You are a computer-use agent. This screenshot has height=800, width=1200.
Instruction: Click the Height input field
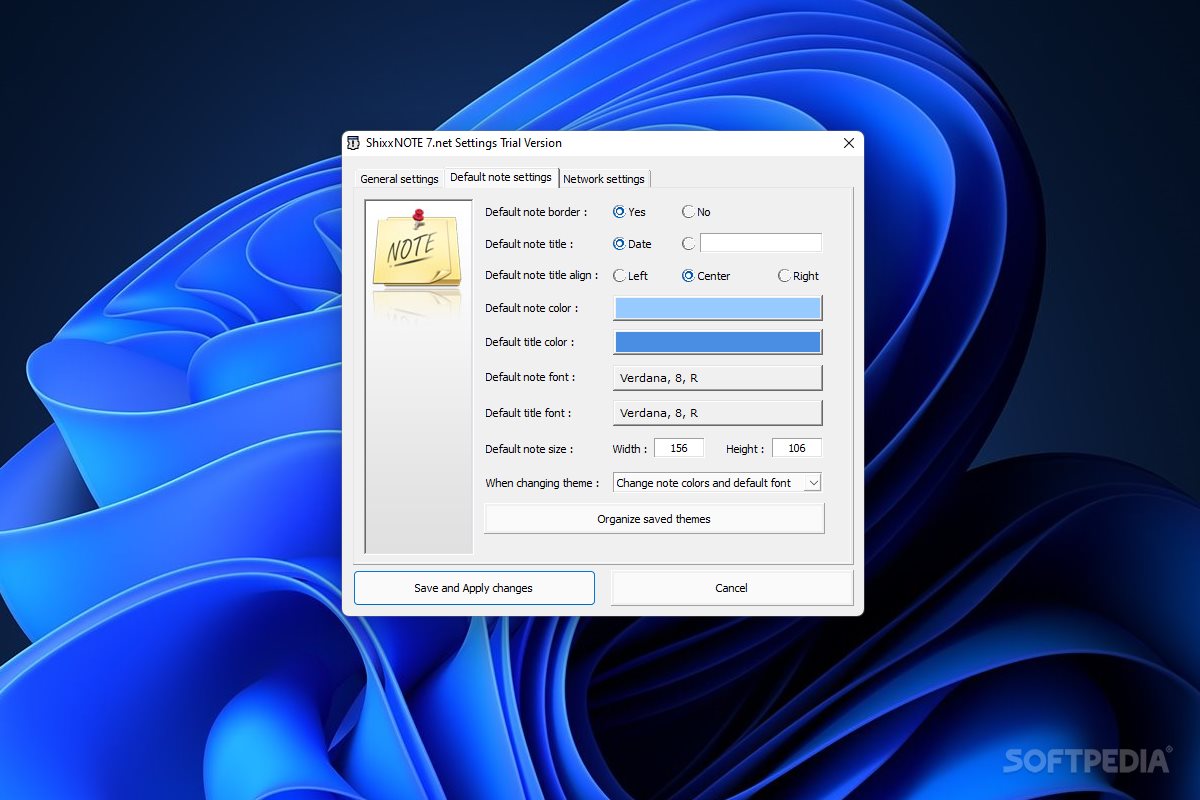[797, 448]
